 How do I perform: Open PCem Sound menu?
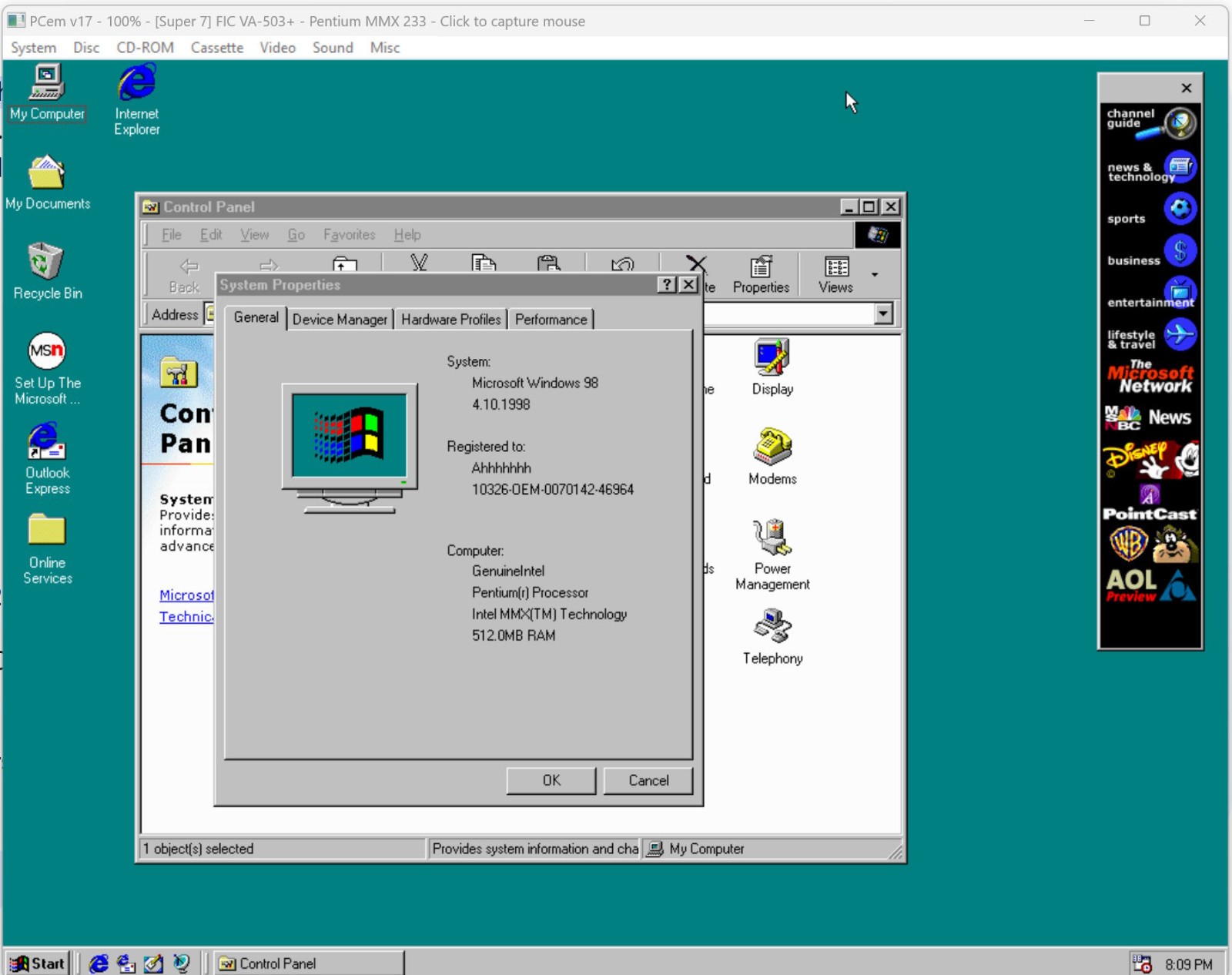[x=333, y=48]
